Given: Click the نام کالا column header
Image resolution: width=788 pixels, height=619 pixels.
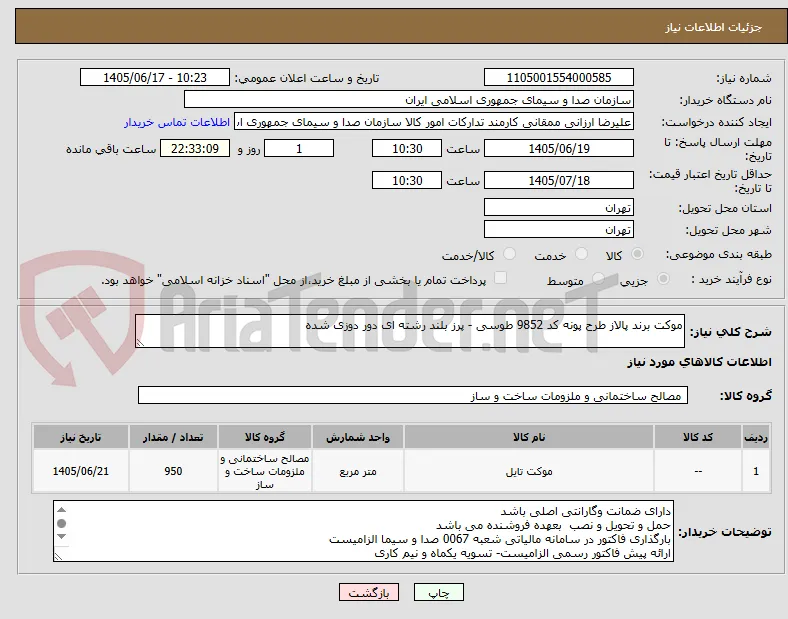Looking at the screenshot, I should (529, 437).
